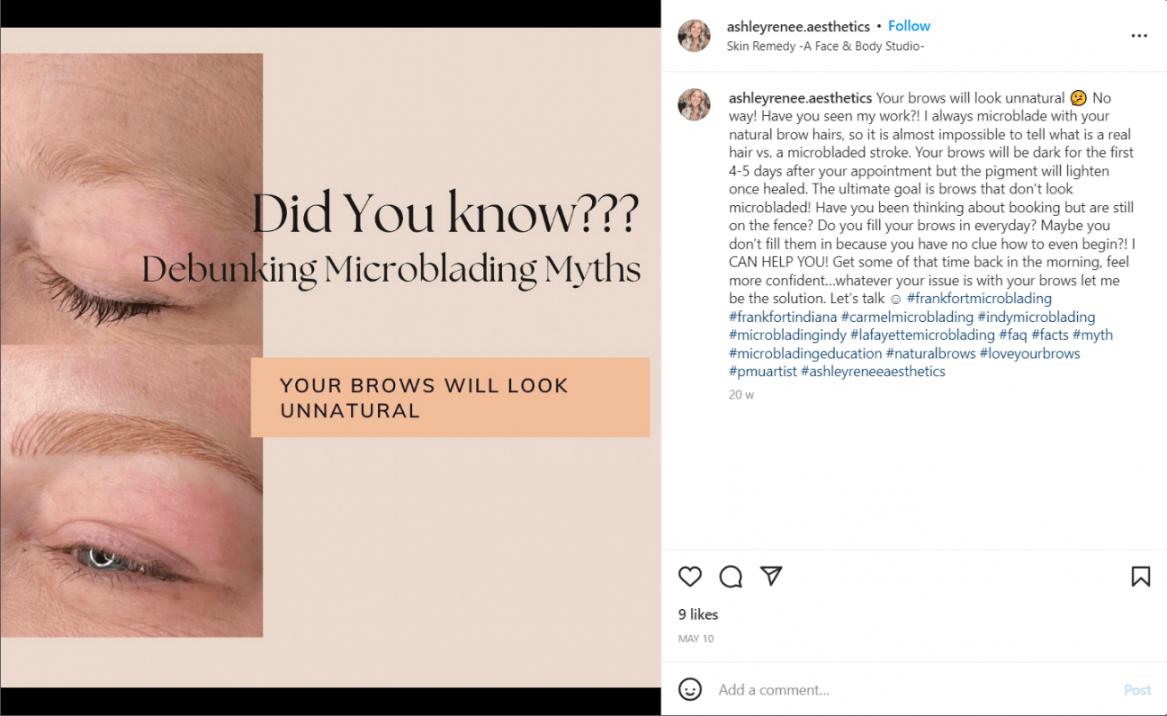Click the profile avatar in the post header

[x=694, y=36]
